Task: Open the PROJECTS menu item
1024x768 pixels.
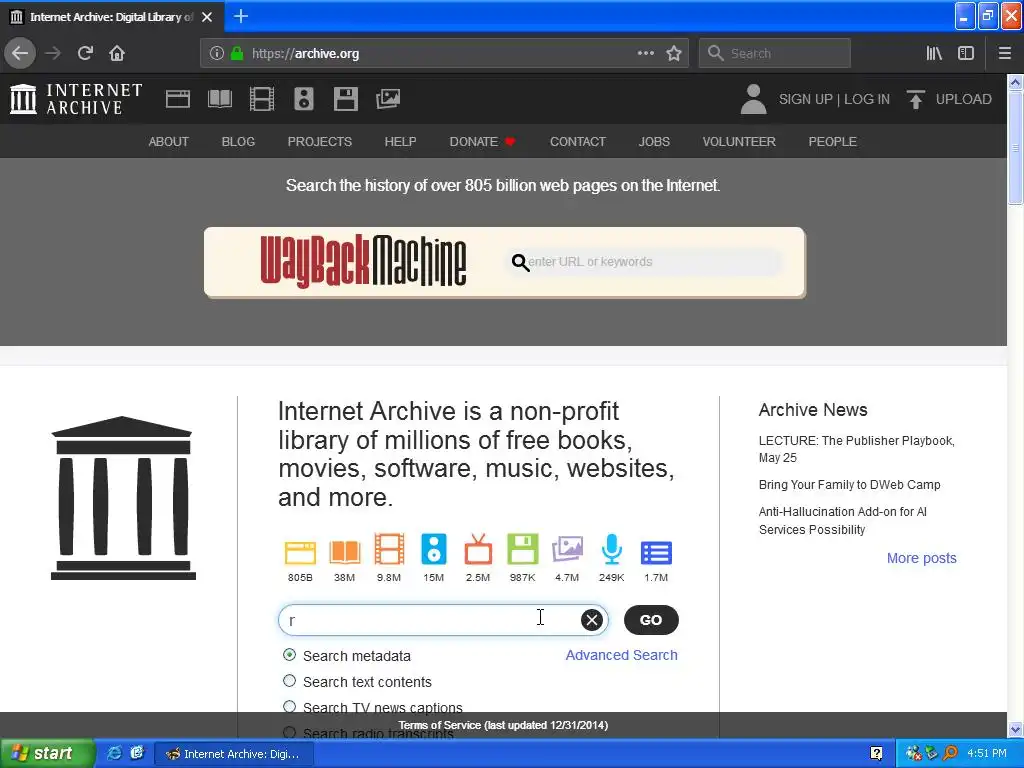Action: (320, 142)
